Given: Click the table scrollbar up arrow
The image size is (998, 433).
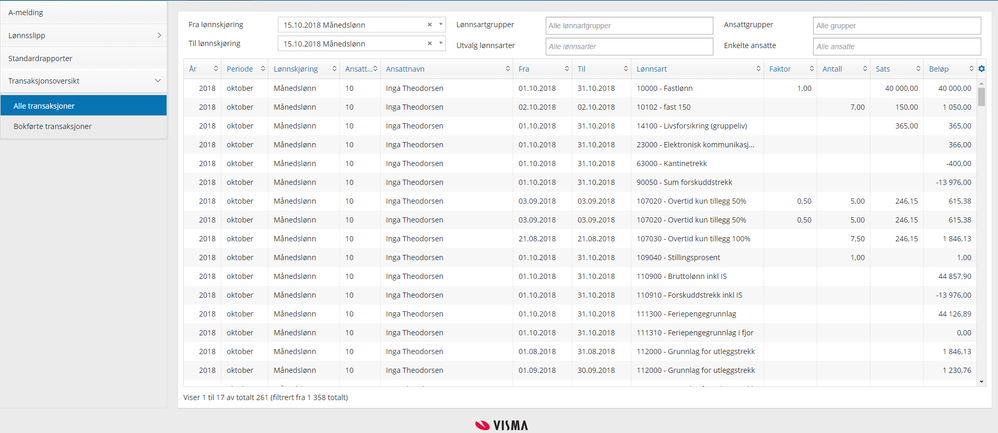Looking at the screenshot, I should point(981,83).
